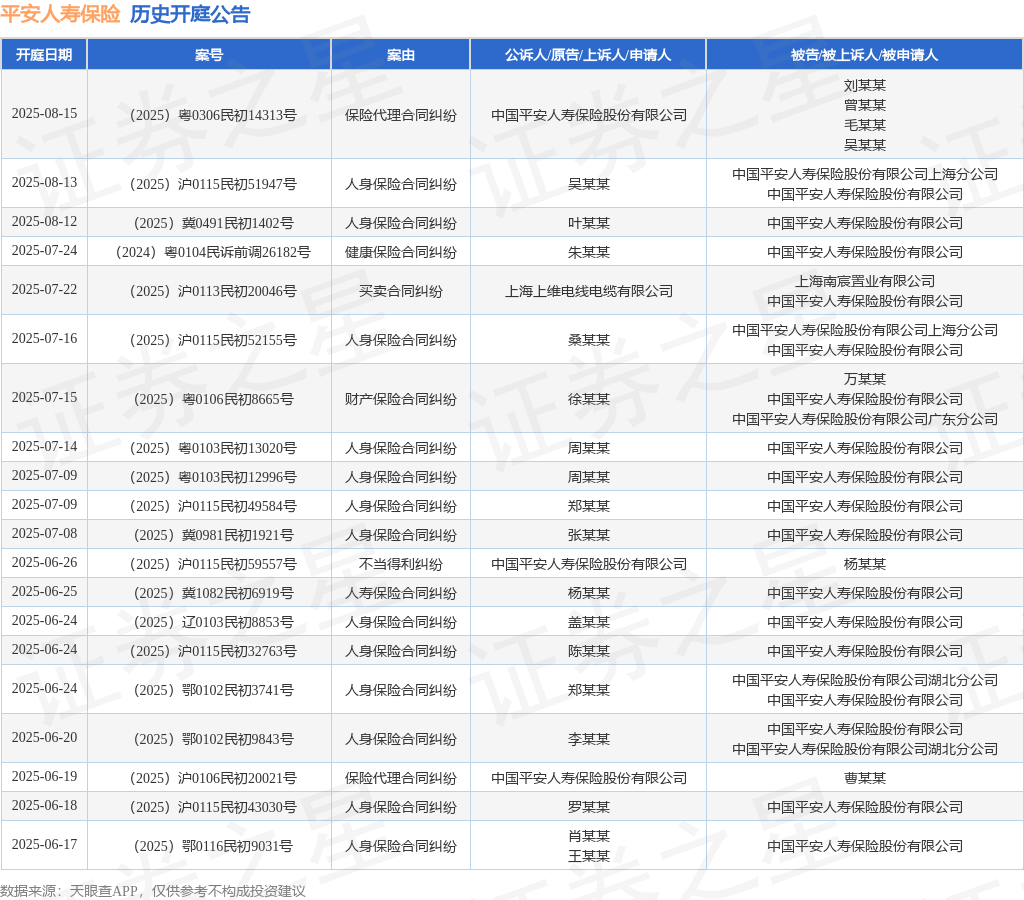Click the 数据来源 天眼查APP footer note
Viewport: 1024px width, 900px height.
pos(153,891)
